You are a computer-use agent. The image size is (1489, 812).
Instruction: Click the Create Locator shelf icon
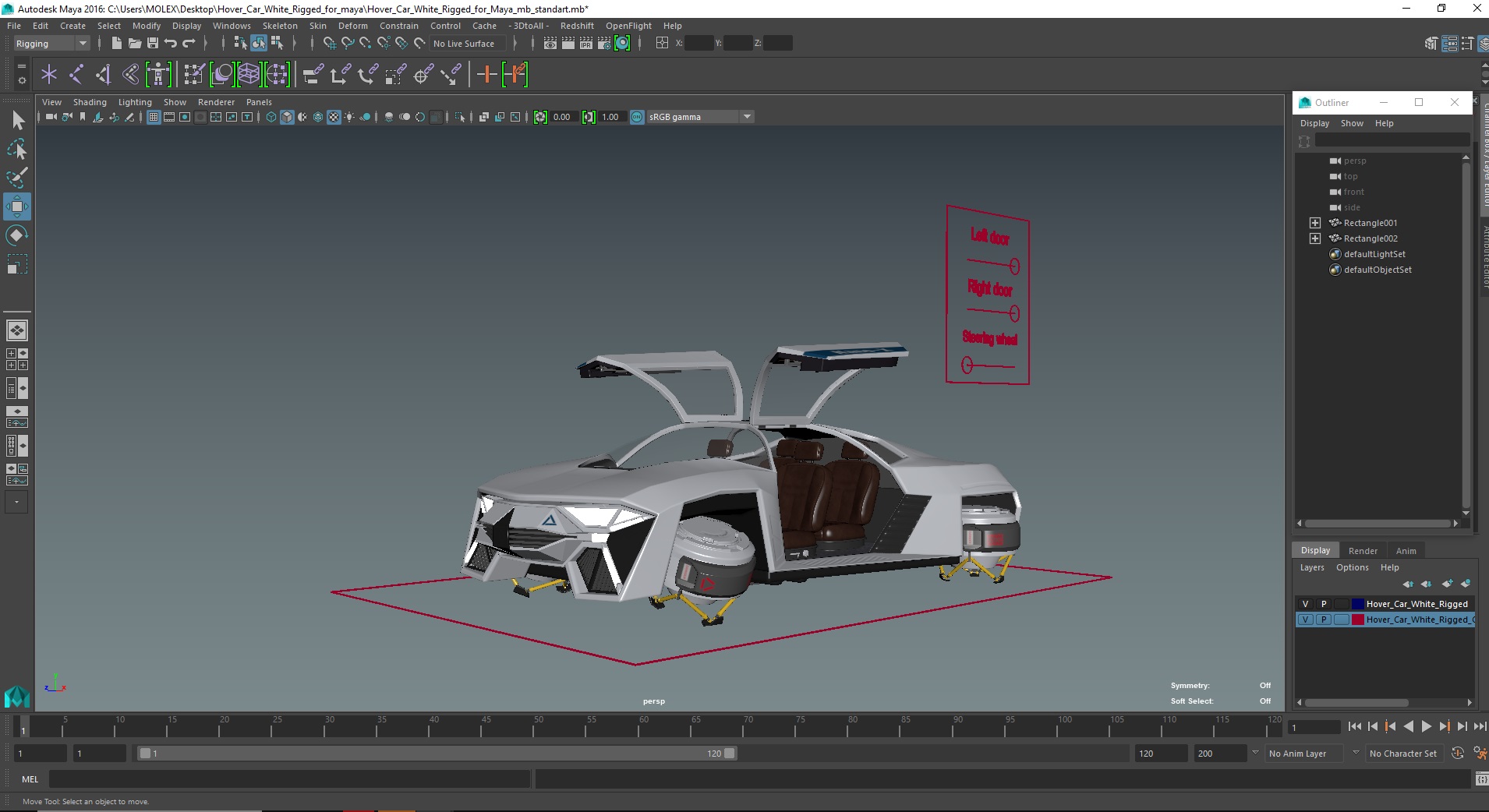pos(49,75)
